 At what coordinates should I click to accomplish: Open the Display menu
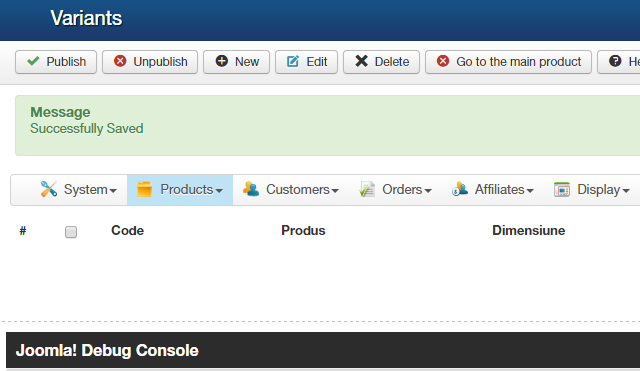[x=592, y=190]
